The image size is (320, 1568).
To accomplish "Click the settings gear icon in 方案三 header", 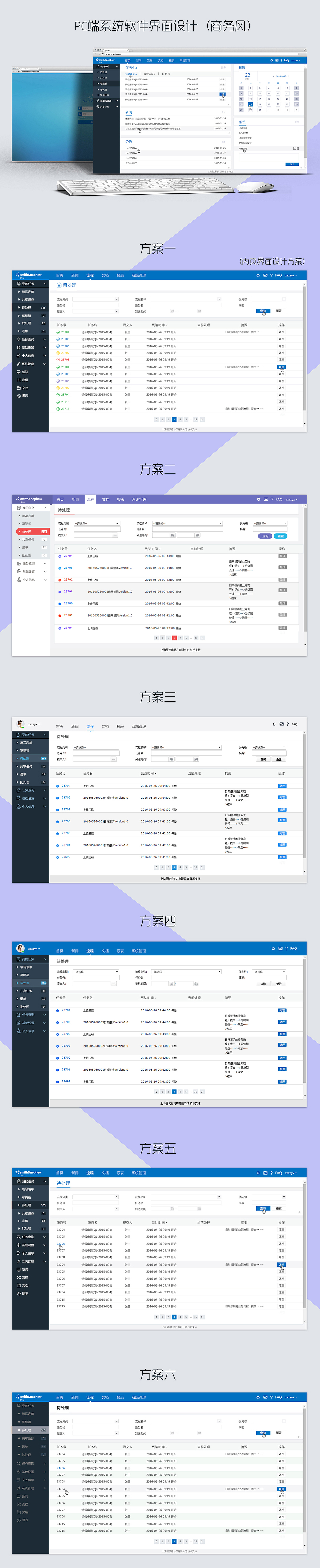I will point(274,724).
